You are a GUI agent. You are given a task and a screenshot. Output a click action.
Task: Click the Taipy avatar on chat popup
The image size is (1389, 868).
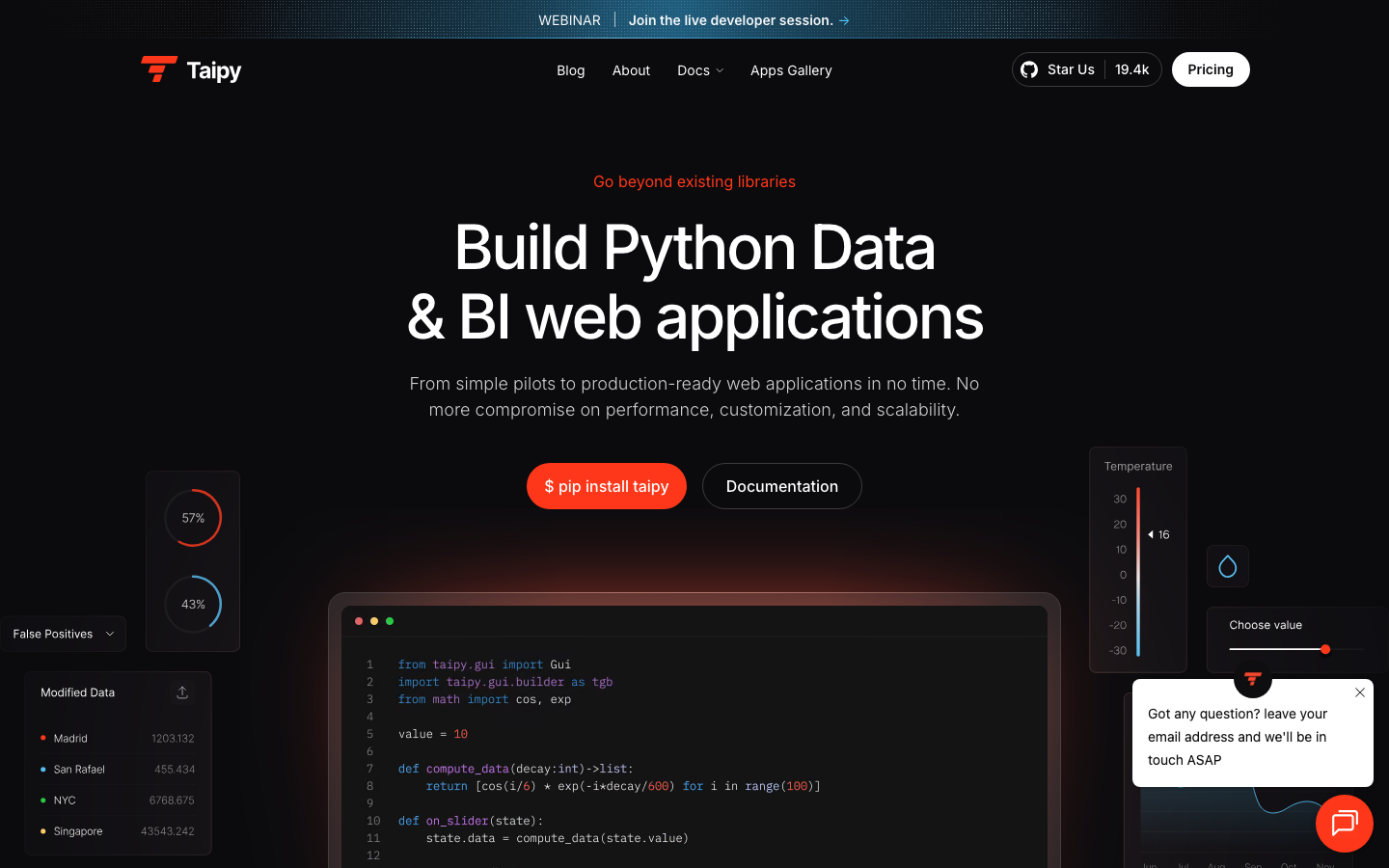1253,679
